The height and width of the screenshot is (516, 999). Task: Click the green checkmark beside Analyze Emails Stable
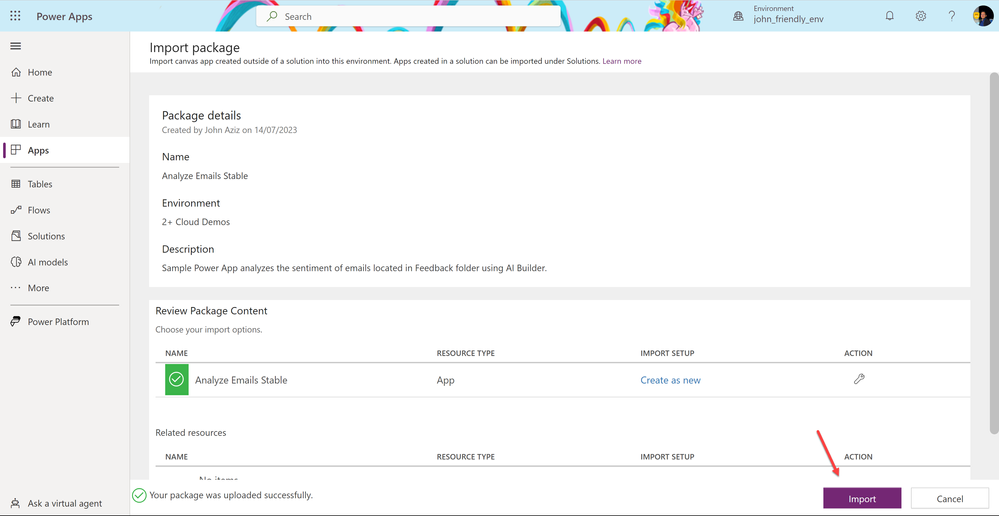pos(176,379)
